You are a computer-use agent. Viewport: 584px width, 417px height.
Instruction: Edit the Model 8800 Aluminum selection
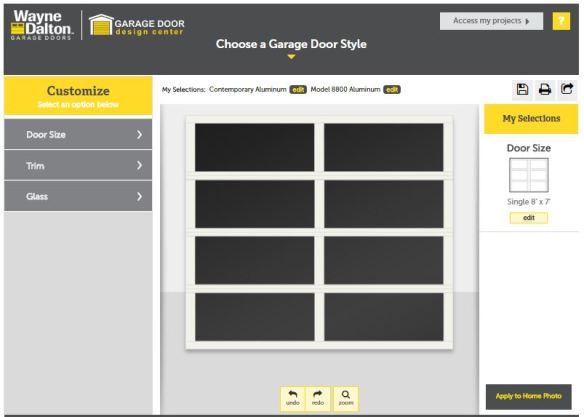pos(392,90)
